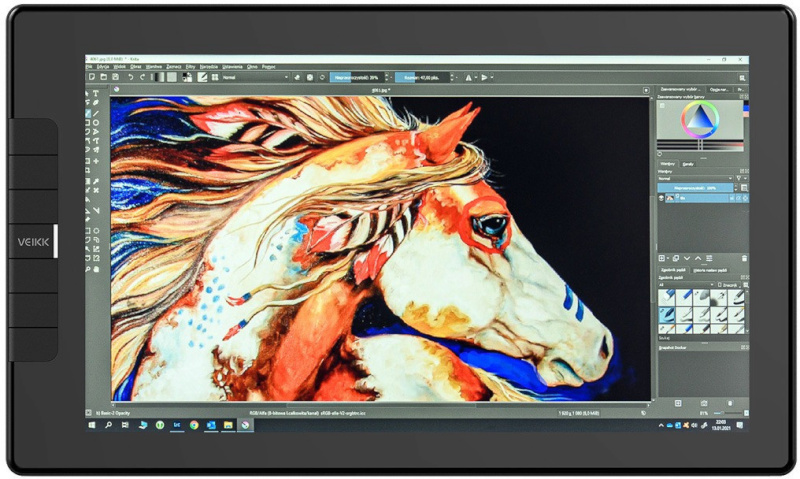The image size is (800, 479).
Task: Open the brush blending mode Normal dropdown
Action: (255, 78)
